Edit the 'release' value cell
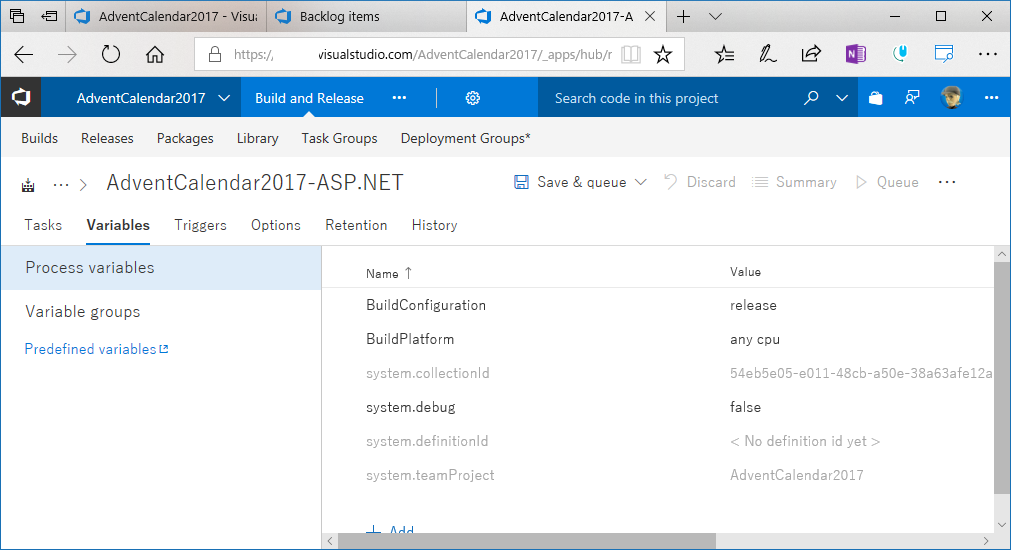The width and height of the screenshot is (1011, 550). (753, 305)
